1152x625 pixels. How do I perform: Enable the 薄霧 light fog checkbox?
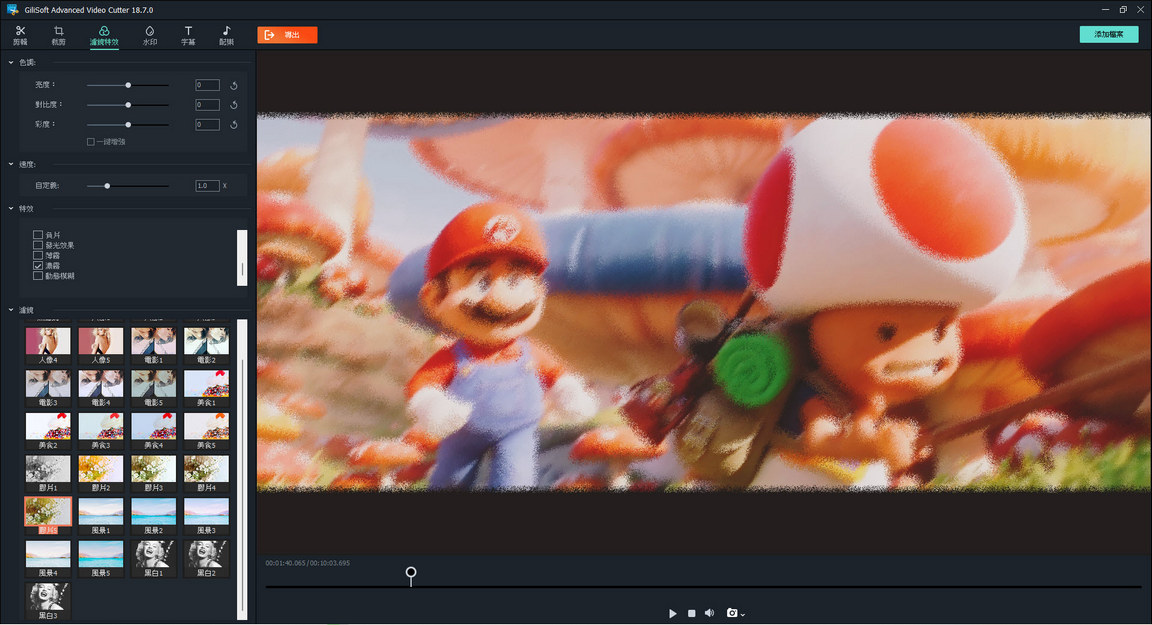click(x=37, y=256)
